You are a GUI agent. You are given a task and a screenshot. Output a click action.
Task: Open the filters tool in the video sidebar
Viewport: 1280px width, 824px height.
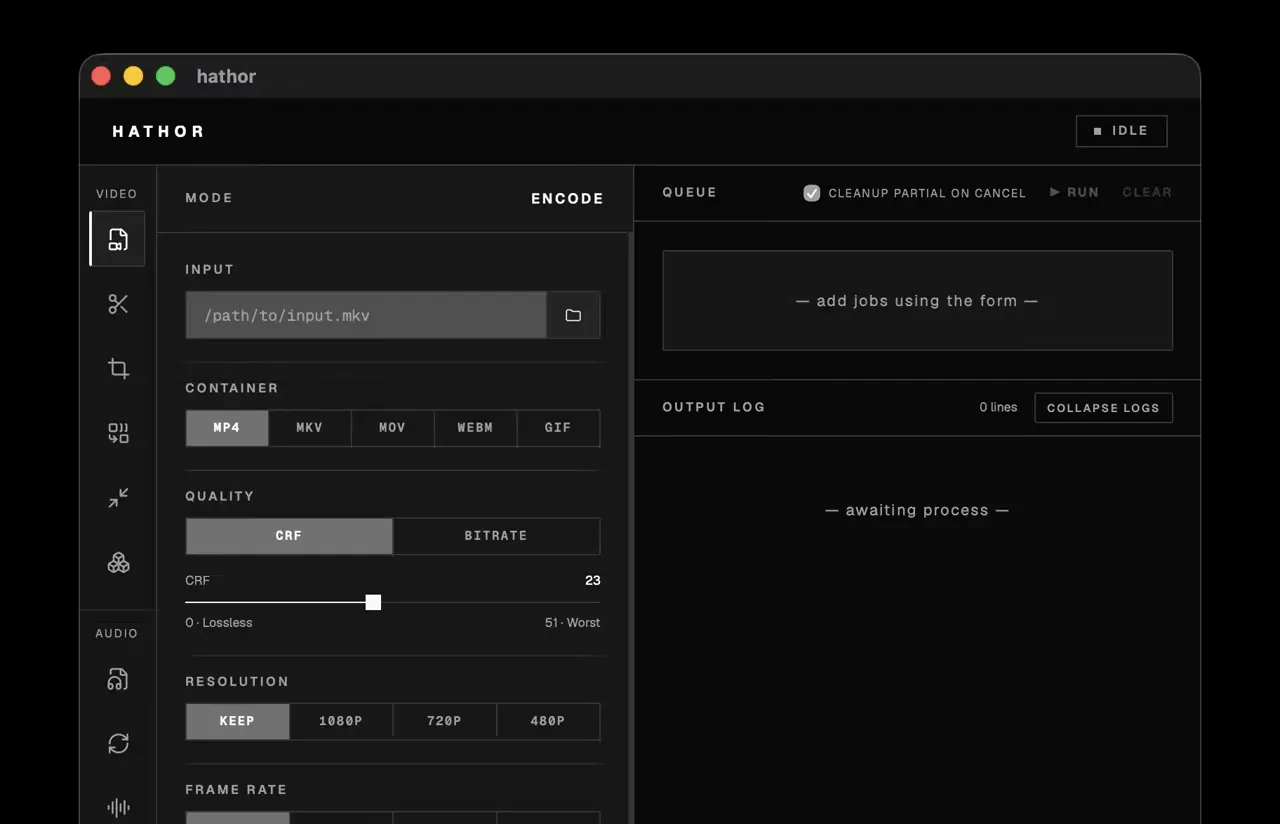[117, 562]
